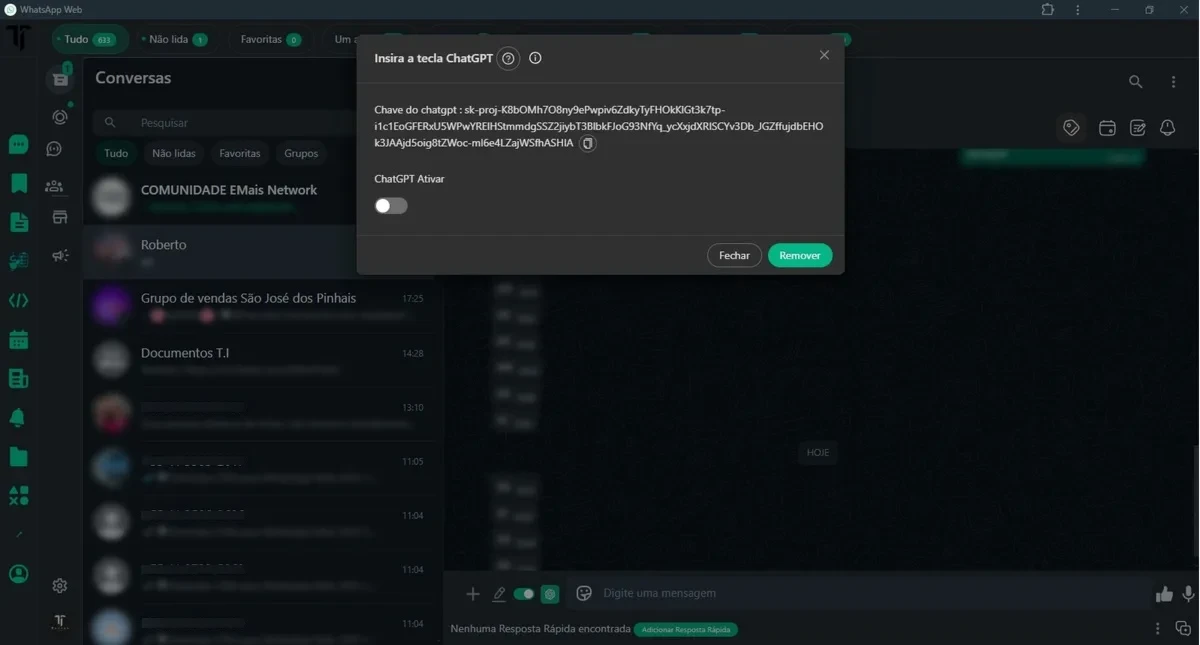Click the green Remover button
The height and width of the screenshot is (645, 1200).
pos(800,256)
